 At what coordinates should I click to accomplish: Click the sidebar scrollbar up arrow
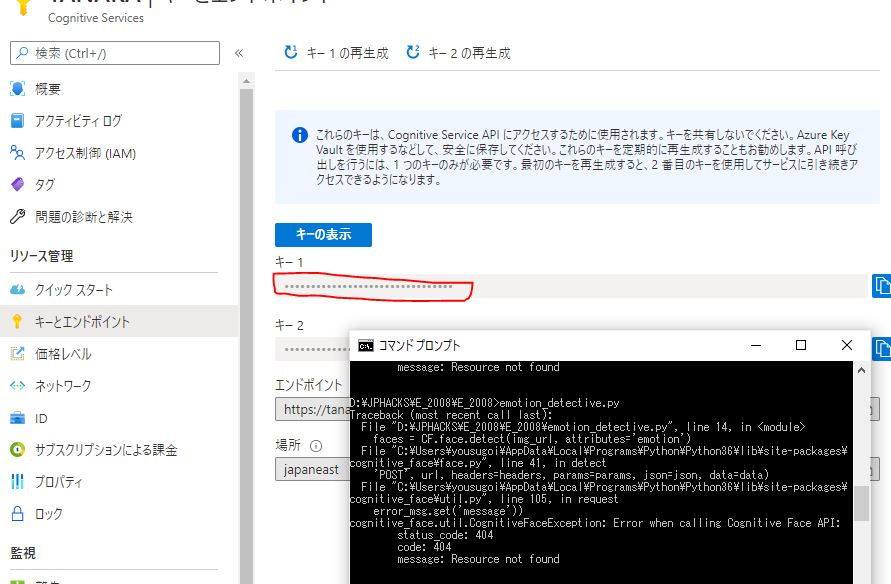[246, 81]
